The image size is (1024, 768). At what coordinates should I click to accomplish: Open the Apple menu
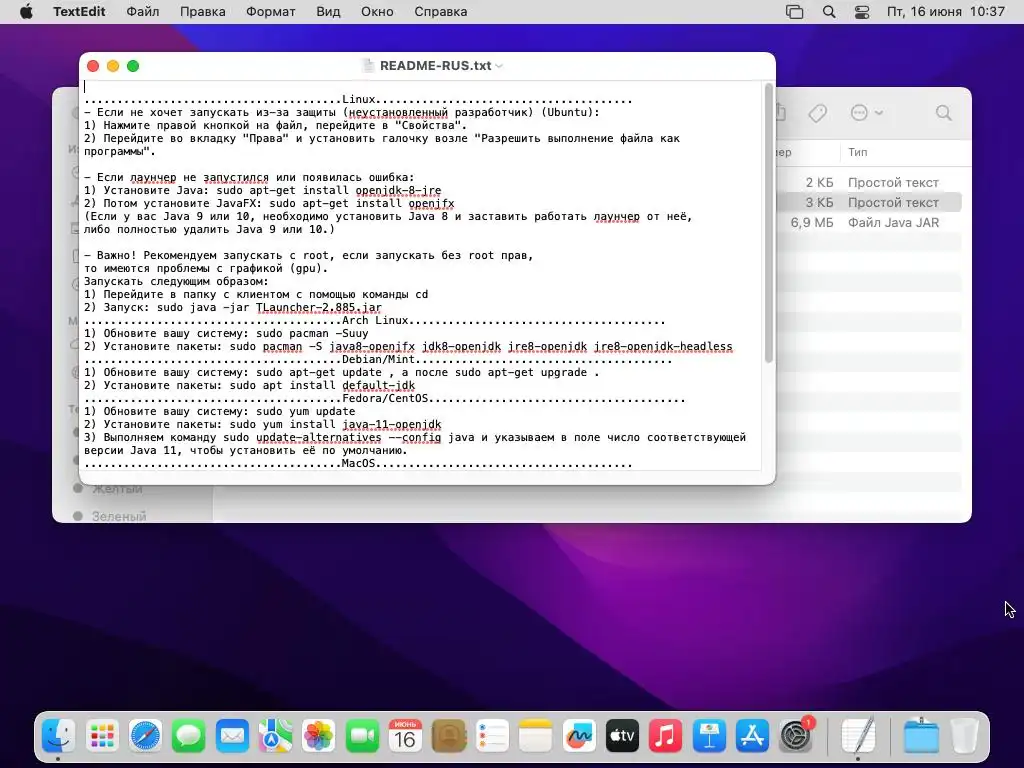(x=26, y=12)
